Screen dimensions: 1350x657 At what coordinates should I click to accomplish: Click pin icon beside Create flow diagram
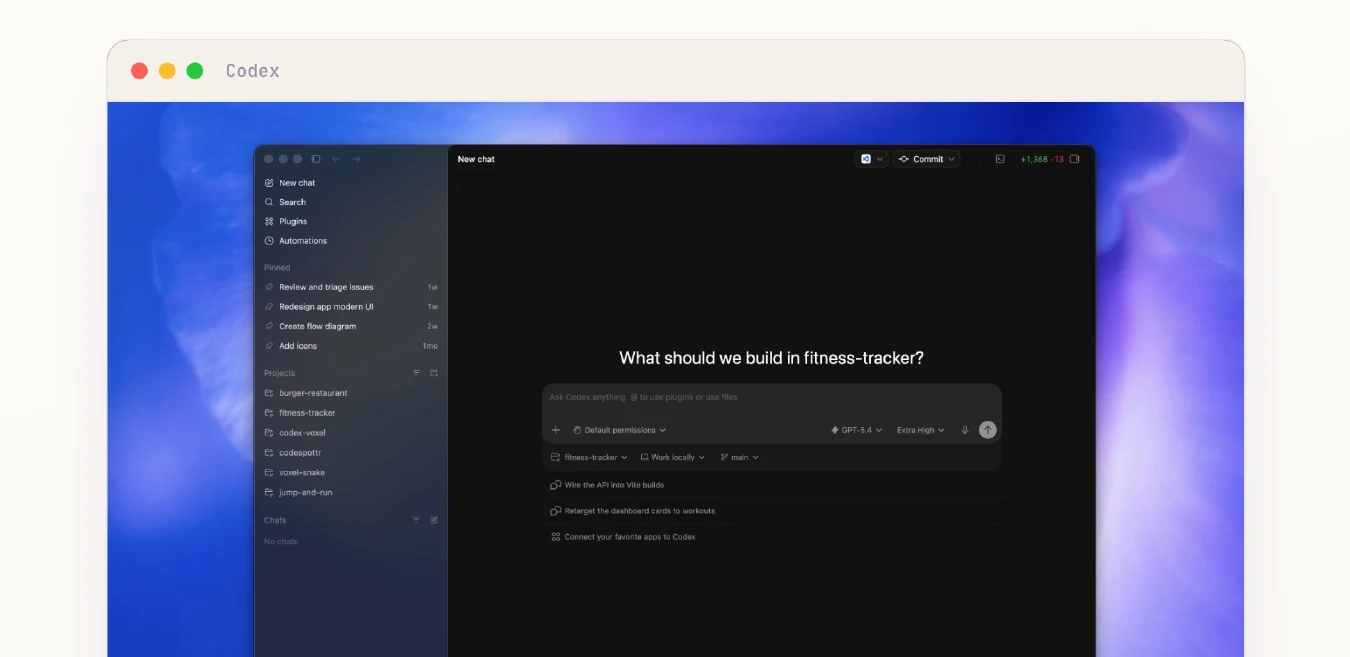[x=269, y=326]
